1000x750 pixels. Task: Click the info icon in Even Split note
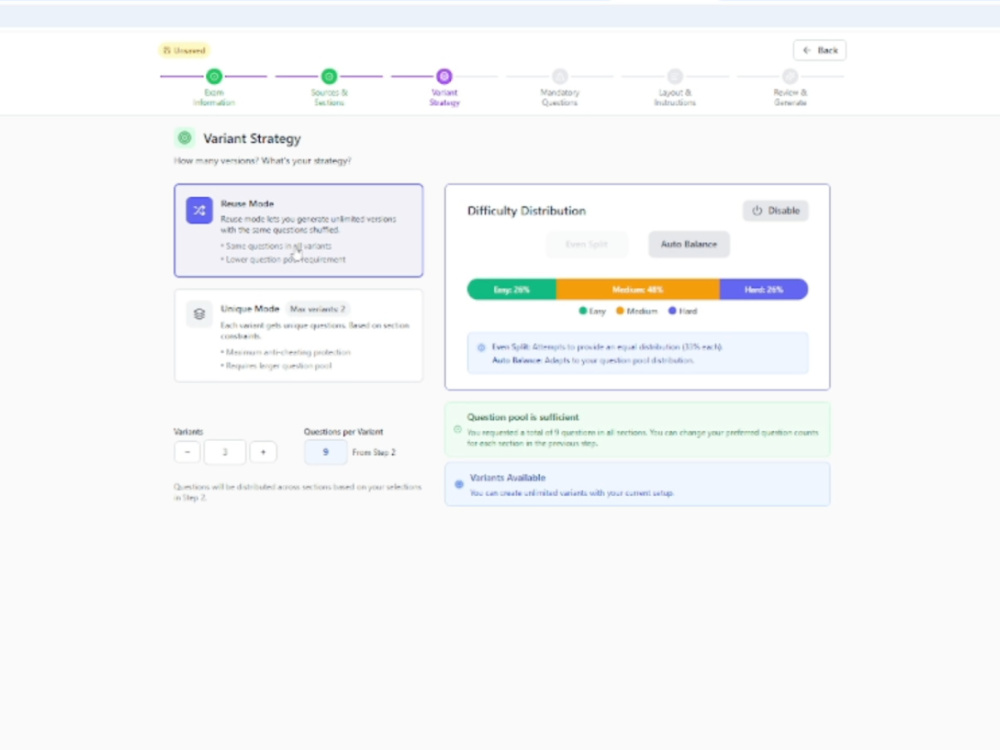(482, 348)
